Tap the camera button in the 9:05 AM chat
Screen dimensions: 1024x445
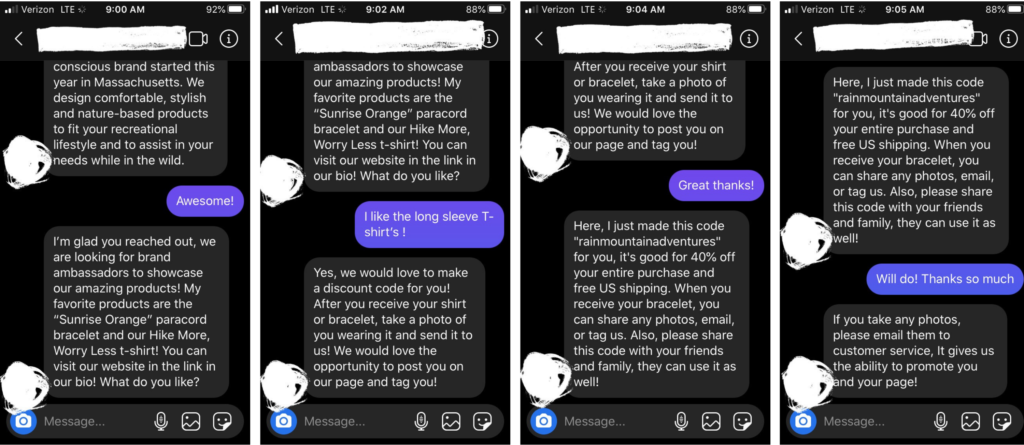[x=803, y=421]
